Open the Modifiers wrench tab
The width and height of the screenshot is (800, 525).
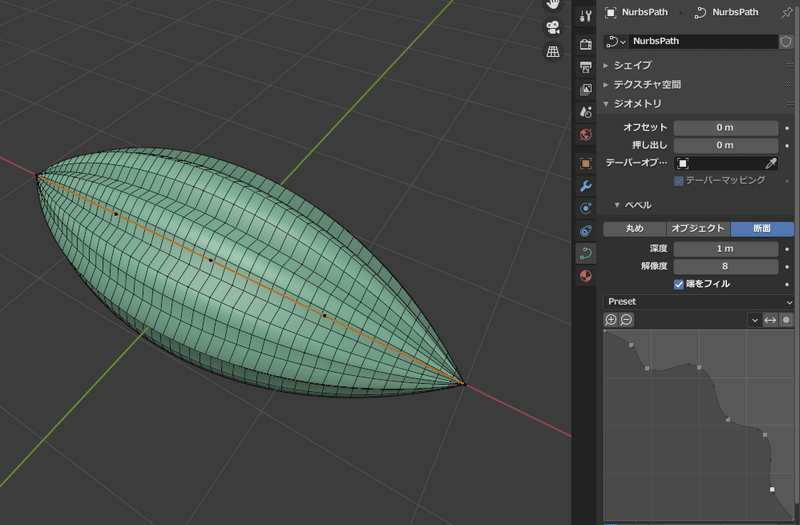pos(586,186)
